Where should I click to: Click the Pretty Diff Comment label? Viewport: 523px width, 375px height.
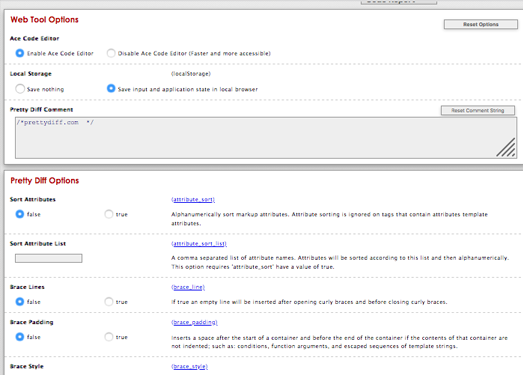click(x=41, y=109)
